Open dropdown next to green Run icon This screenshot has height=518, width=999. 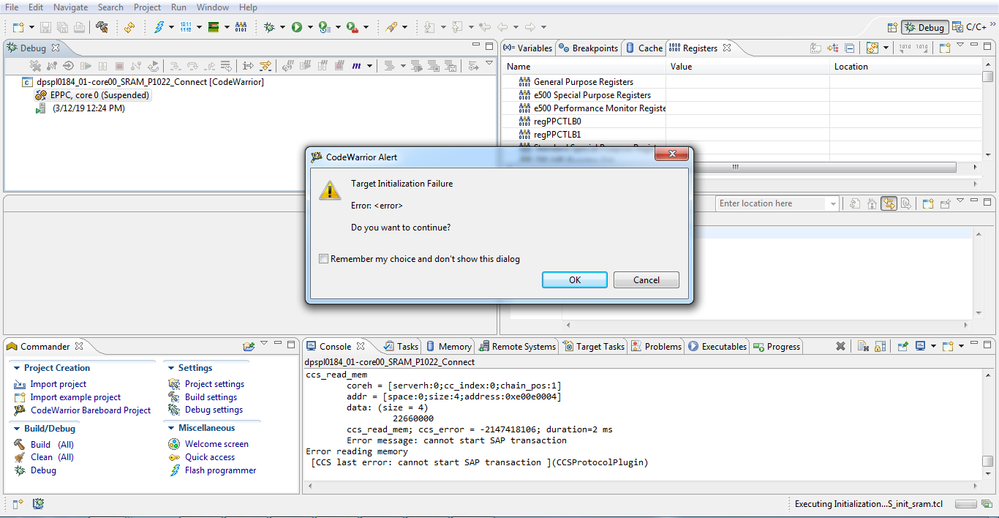click(x=310, y=27)
